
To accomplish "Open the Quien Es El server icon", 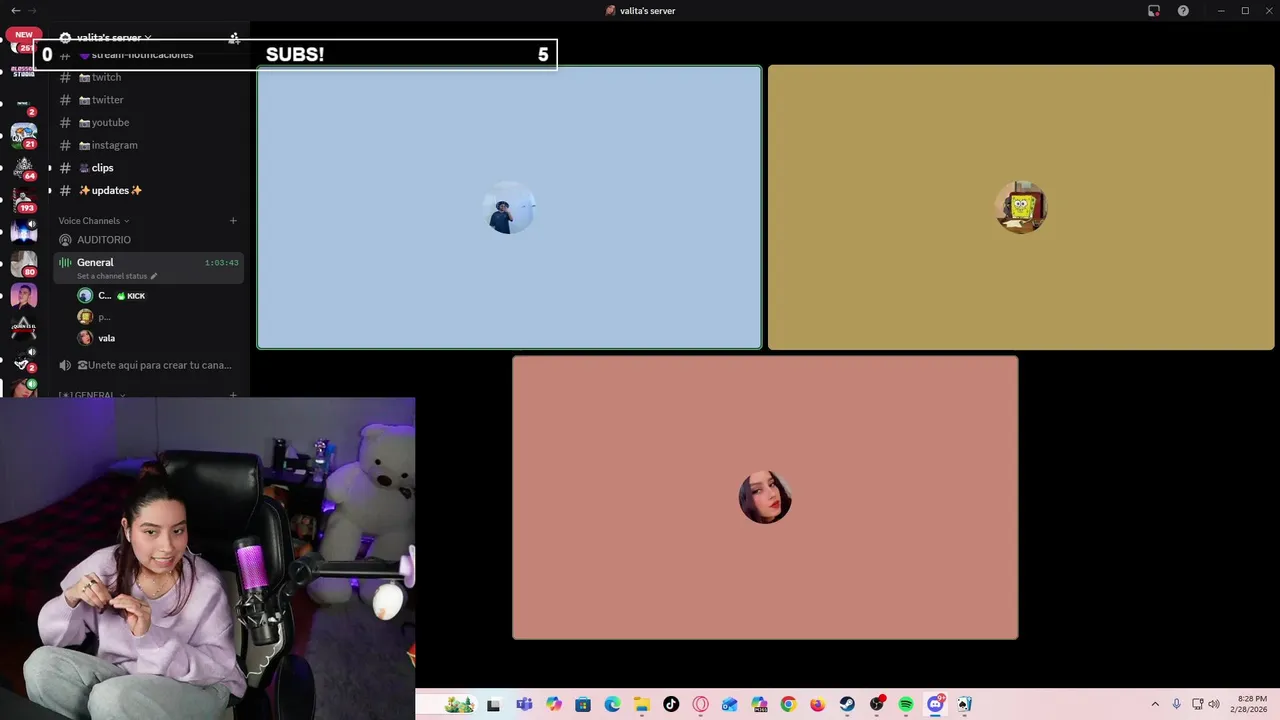I will pos(24,327).
